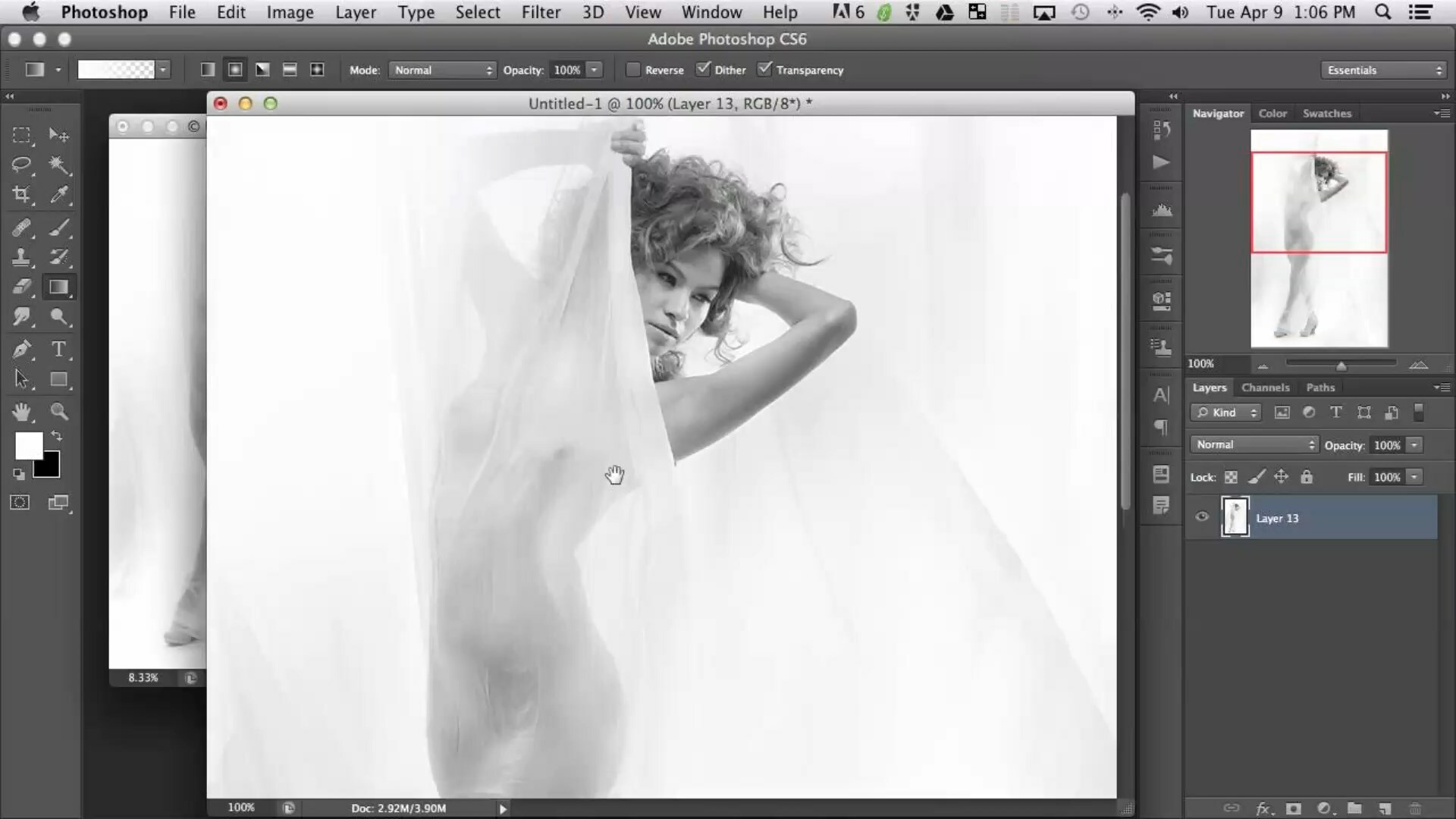
Task: Select the Dodge tool
Action: pyautogui.click(x=58, y=316)
